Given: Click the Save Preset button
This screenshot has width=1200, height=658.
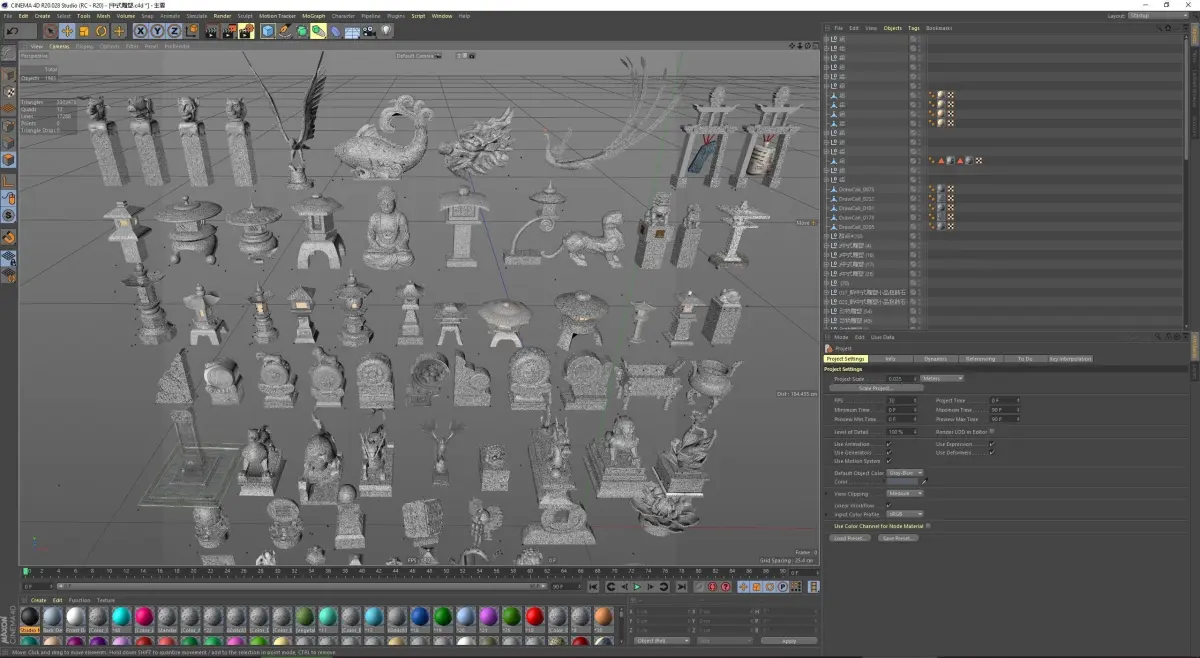Looking at the screenshot, I should click(898, 538).
